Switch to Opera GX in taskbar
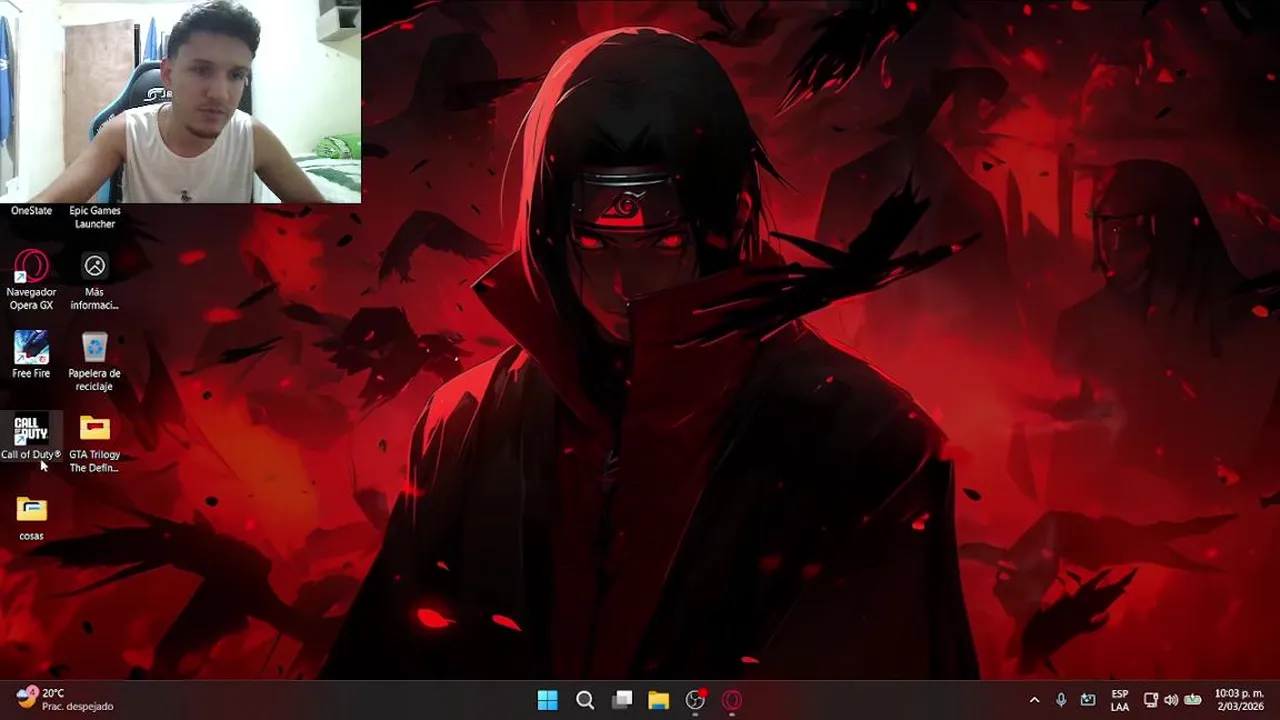 pyautogui.click(x=732, y=700)
